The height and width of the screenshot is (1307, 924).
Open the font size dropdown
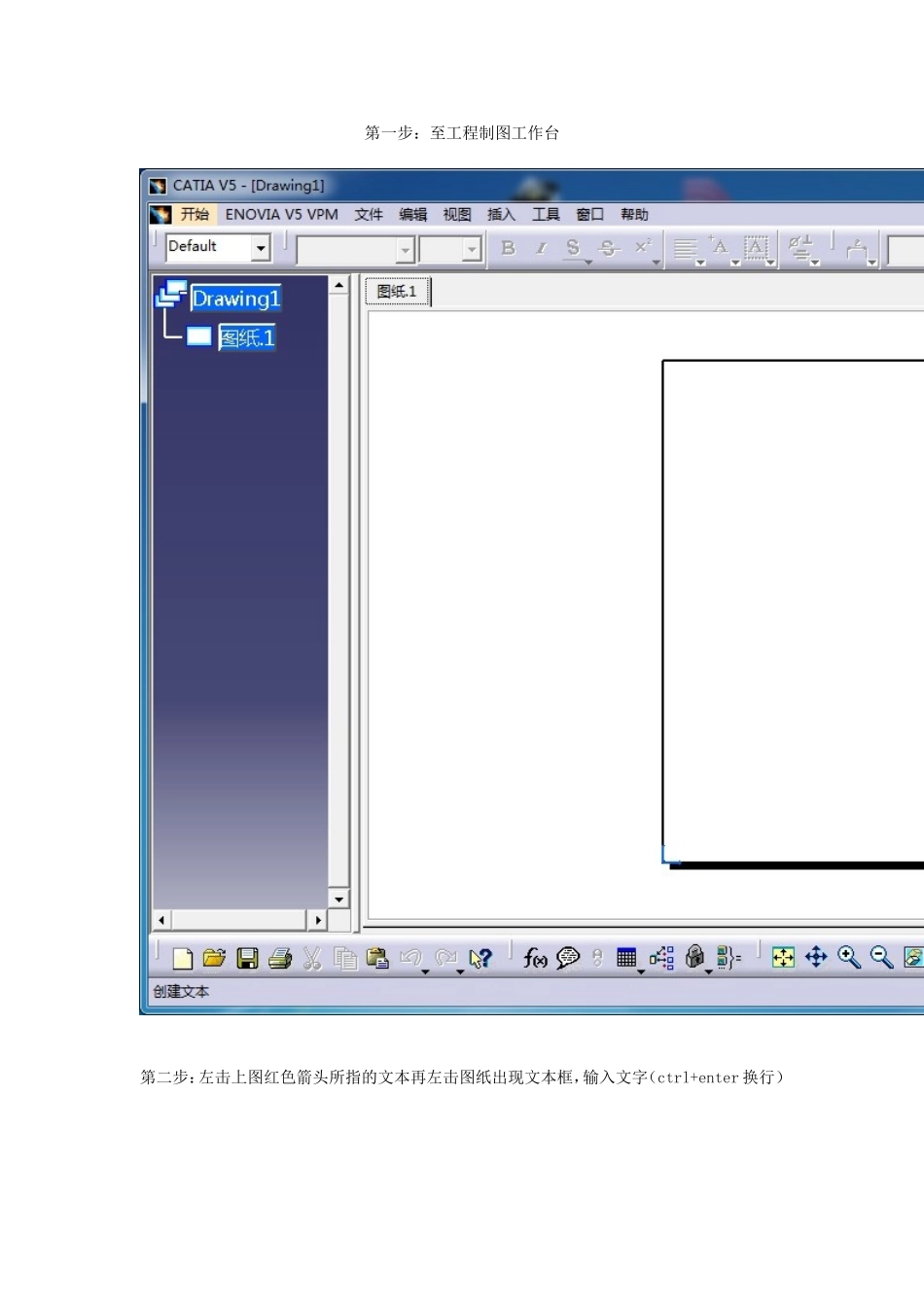tap(472, 250)
